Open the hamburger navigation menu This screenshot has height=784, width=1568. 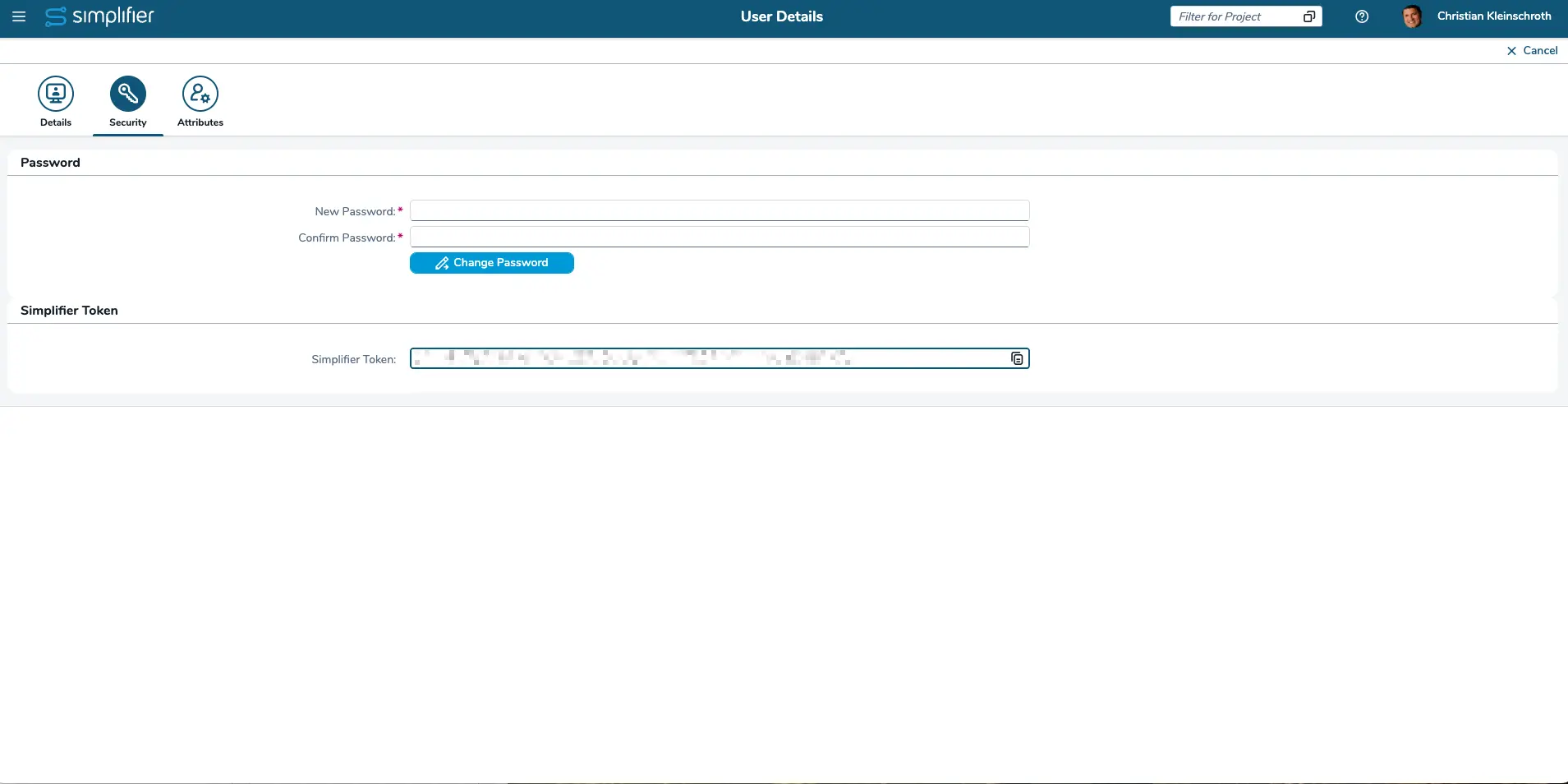coord(19,16)
